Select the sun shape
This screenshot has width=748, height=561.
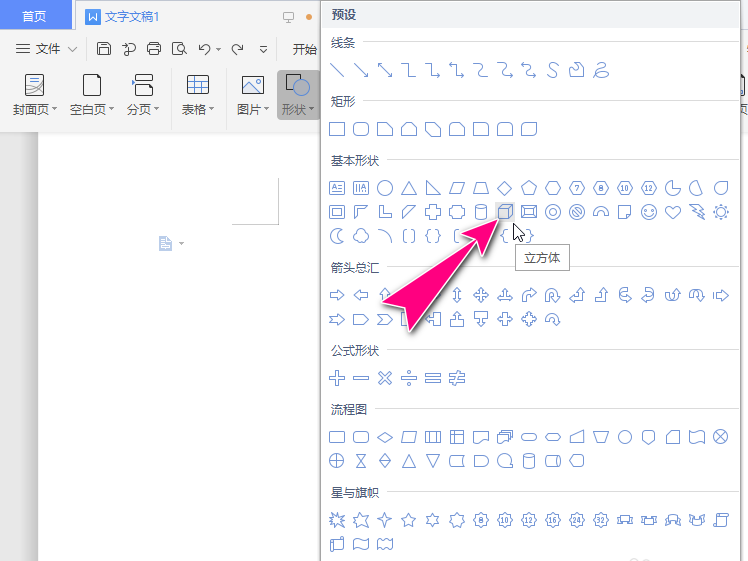pos(721,212)
